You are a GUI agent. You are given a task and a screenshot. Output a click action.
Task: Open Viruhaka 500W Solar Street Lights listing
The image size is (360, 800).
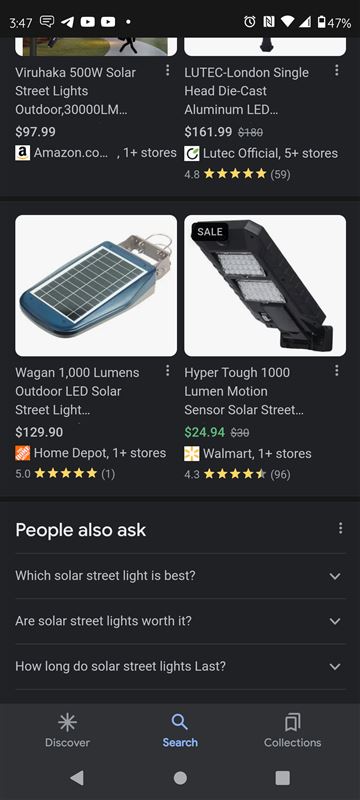pos(75,91)
